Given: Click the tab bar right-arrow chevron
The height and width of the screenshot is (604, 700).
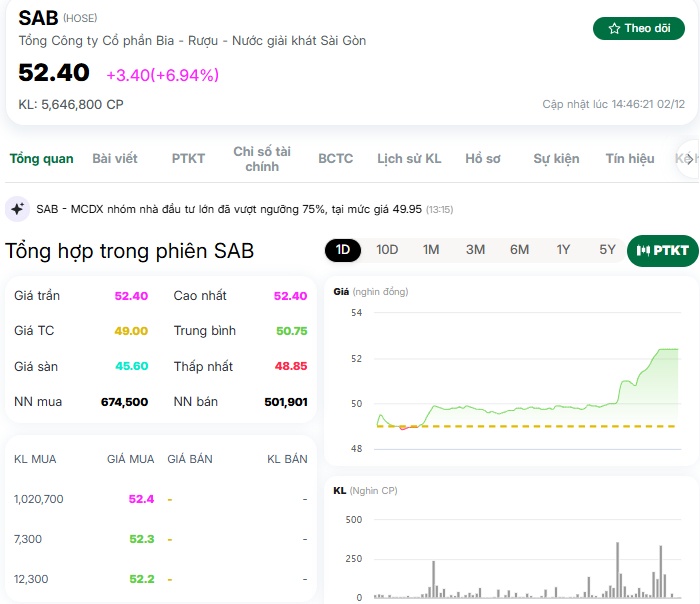Looking at the screenshot, I should [x=690, y=159].
